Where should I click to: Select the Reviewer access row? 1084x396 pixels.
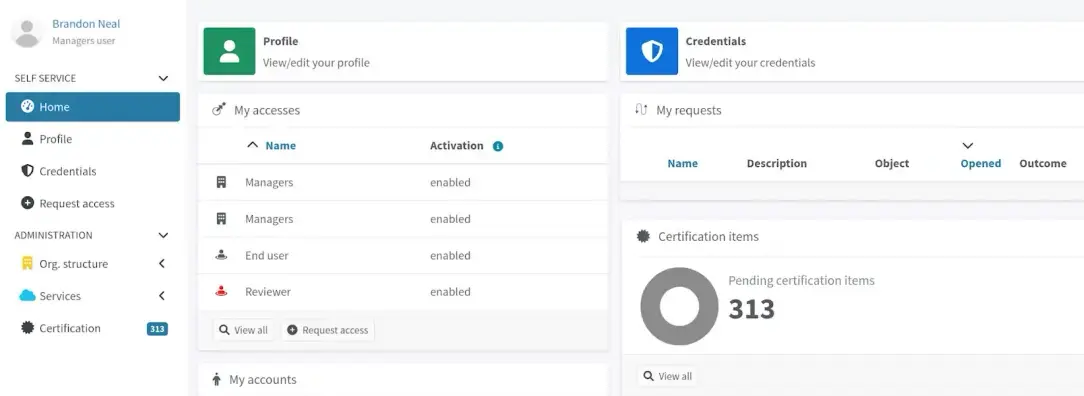[402, 292]
